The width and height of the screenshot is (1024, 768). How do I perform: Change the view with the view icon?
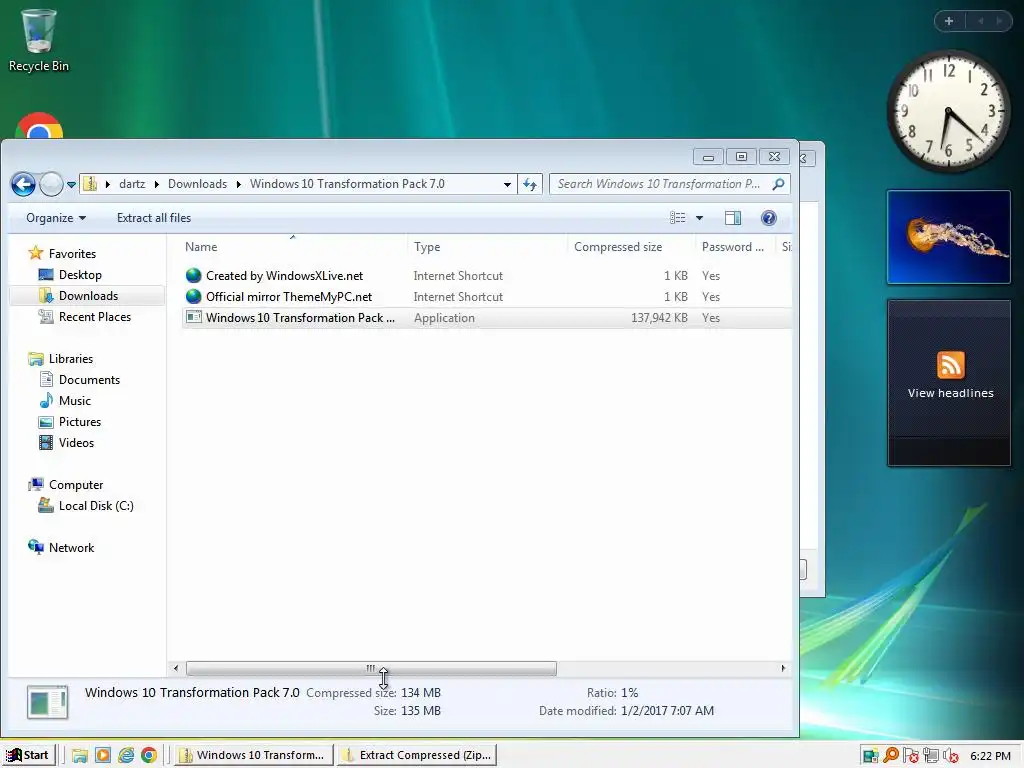click(x=678, y=217)
